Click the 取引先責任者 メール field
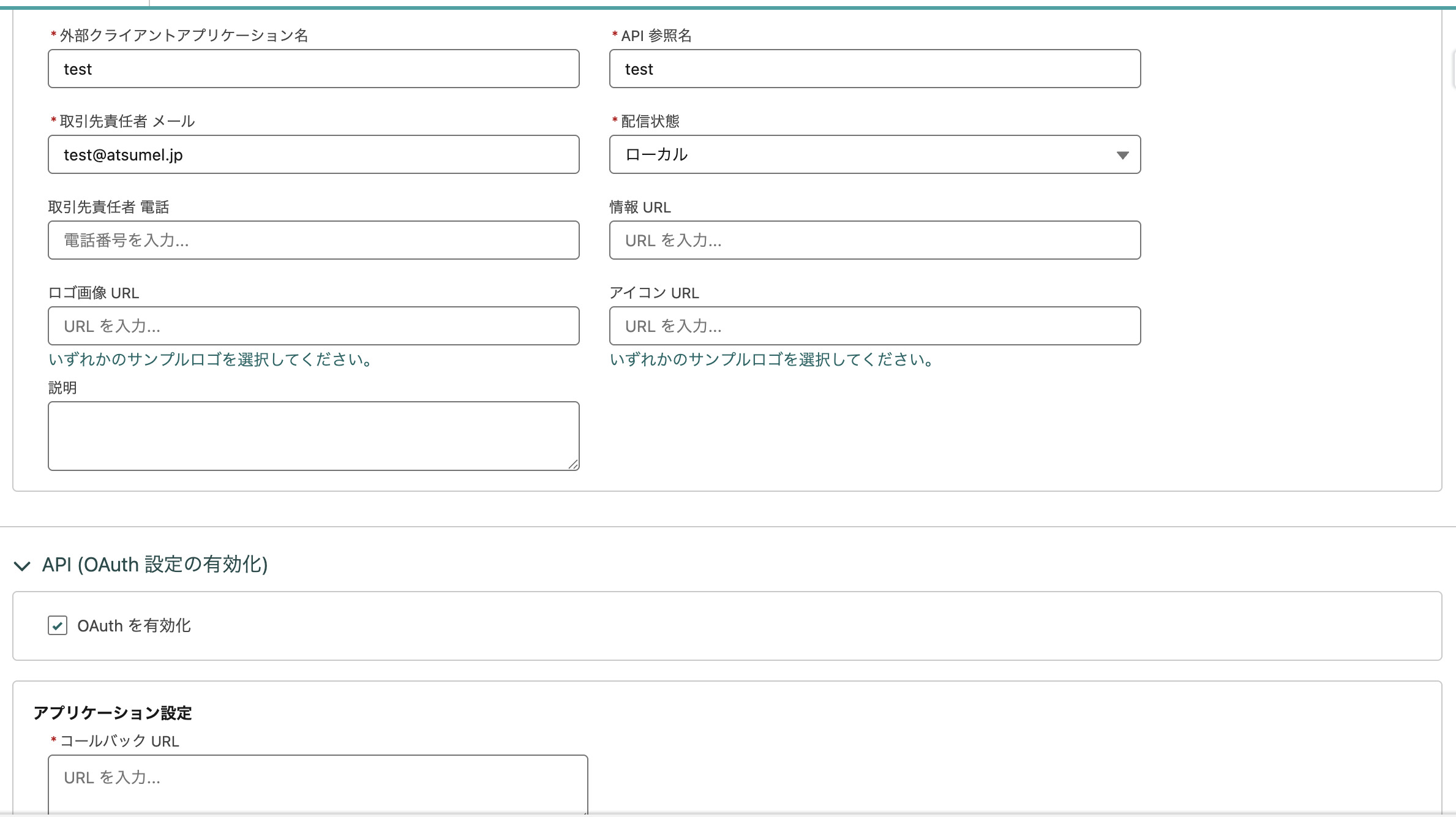The height and width of the screenshot is (817, 1456). 313,154
